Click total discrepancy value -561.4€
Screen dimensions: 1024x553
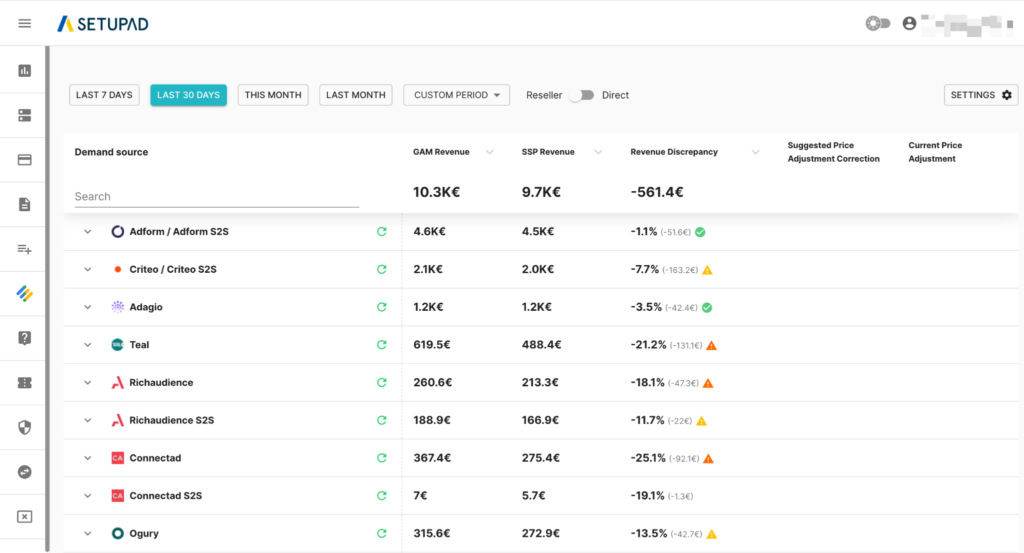tap(657, 192)
